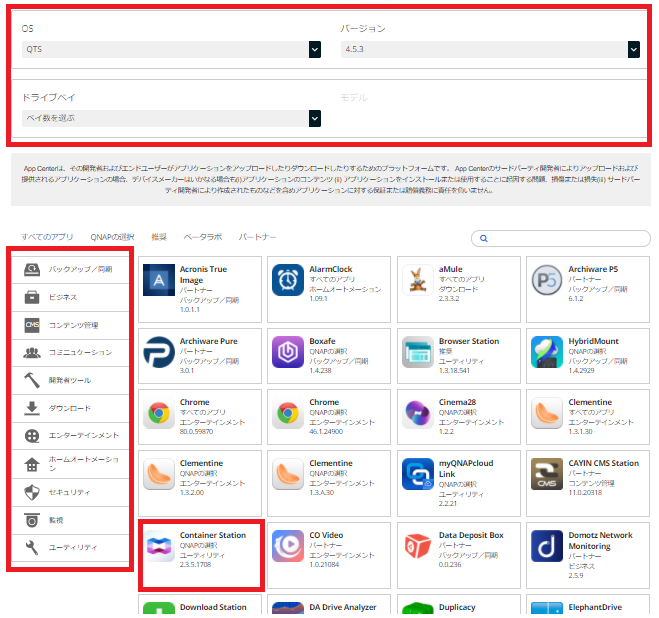The width and height of the screenshot is (659, 618).
Task: Open the aMule app icon
Action: [x=418, y=280]
